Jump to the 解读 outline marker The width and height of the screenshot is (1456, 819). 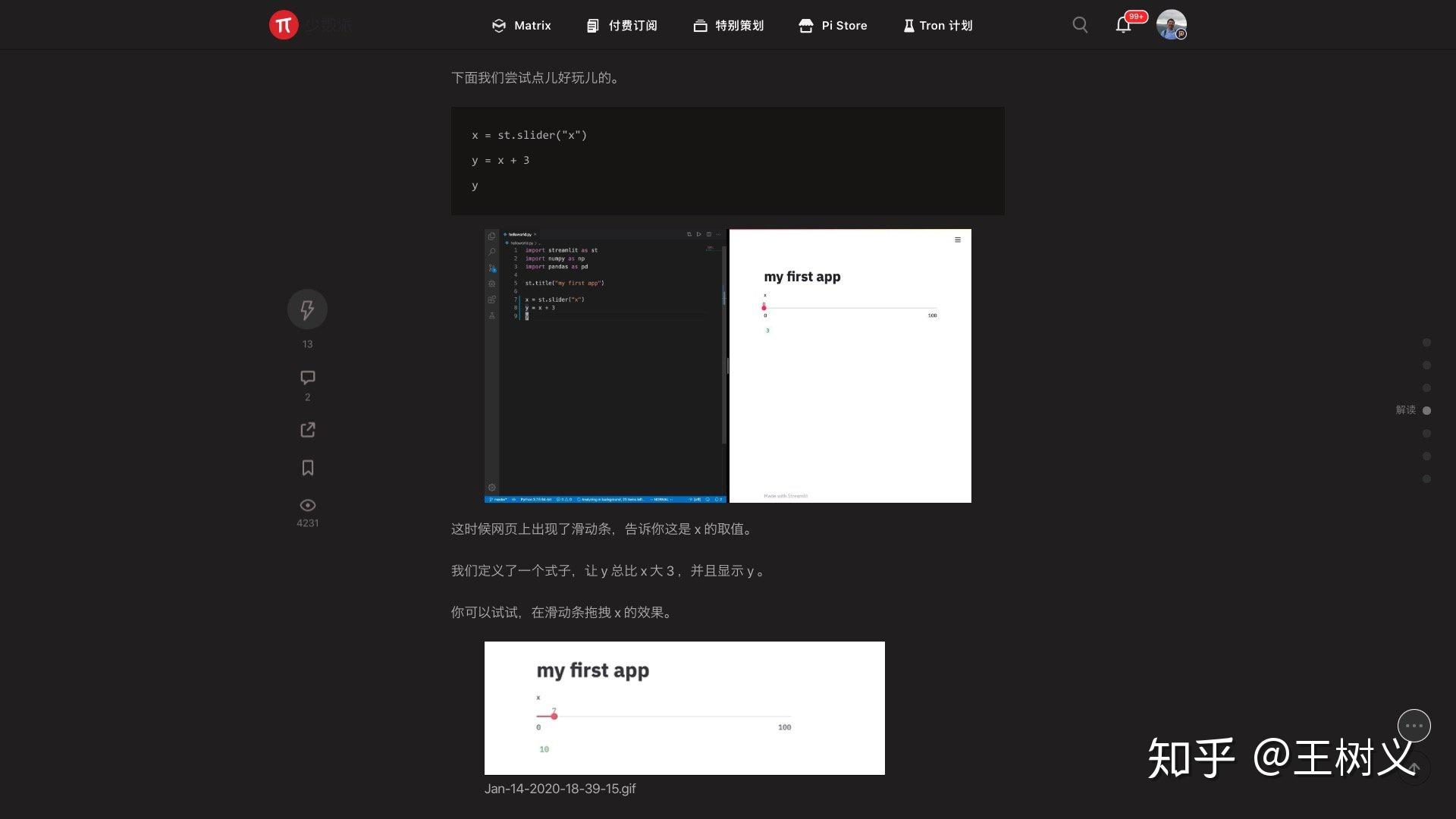point(1426,410)
